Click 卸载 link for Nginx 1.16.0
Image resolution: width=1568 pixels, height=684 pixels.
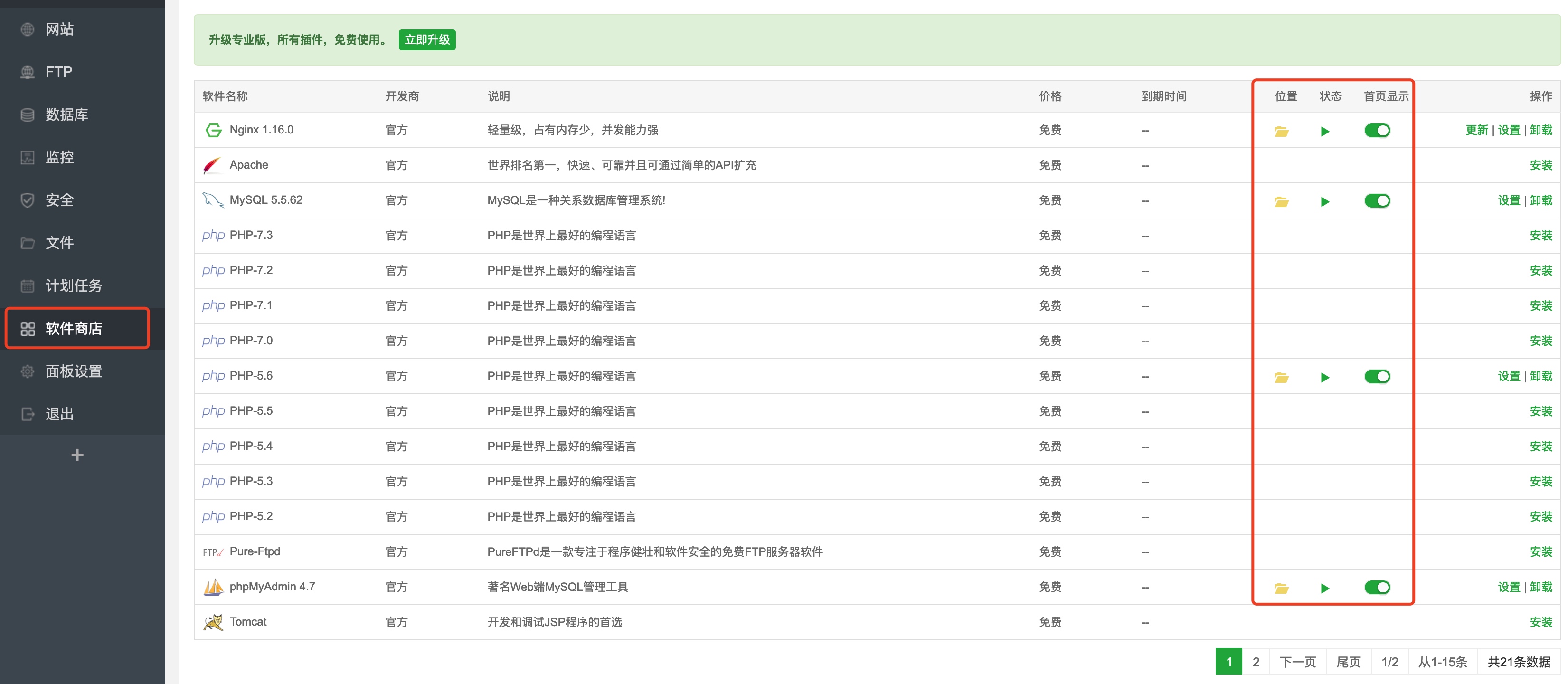(x=1541, y=130)
